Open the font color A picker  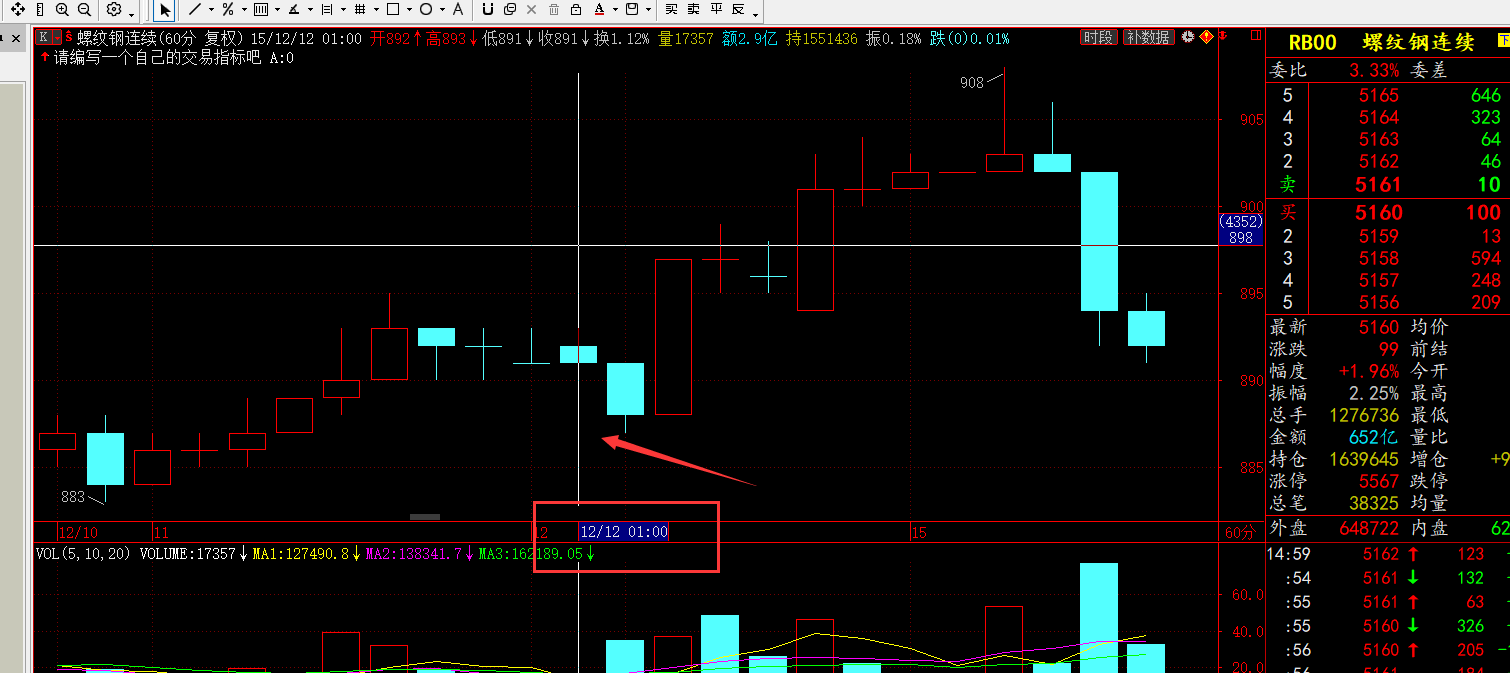coord(599,9)
